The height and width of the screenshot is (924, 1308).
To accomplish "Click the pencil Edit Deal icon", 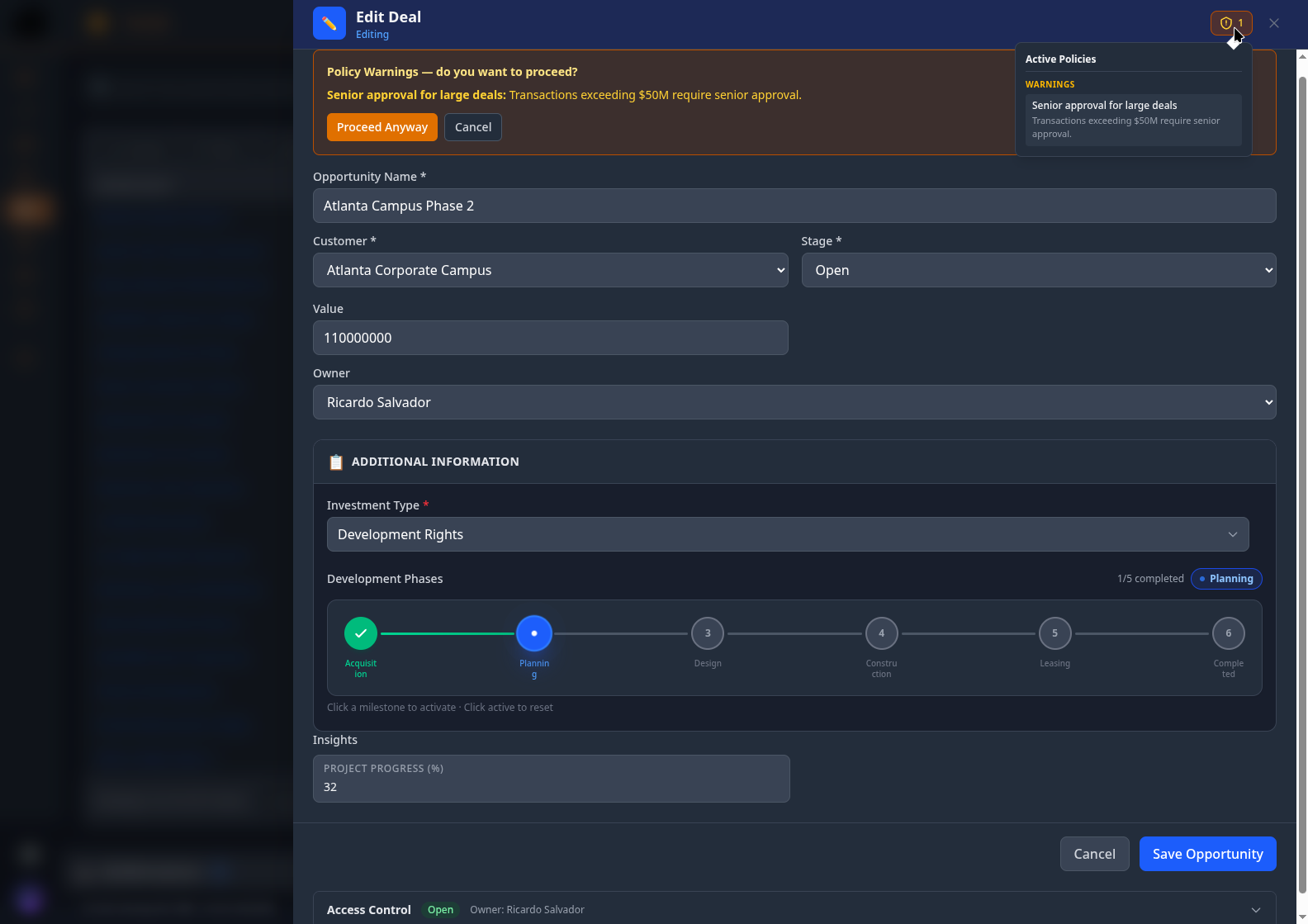I will [x=329, y=23].
